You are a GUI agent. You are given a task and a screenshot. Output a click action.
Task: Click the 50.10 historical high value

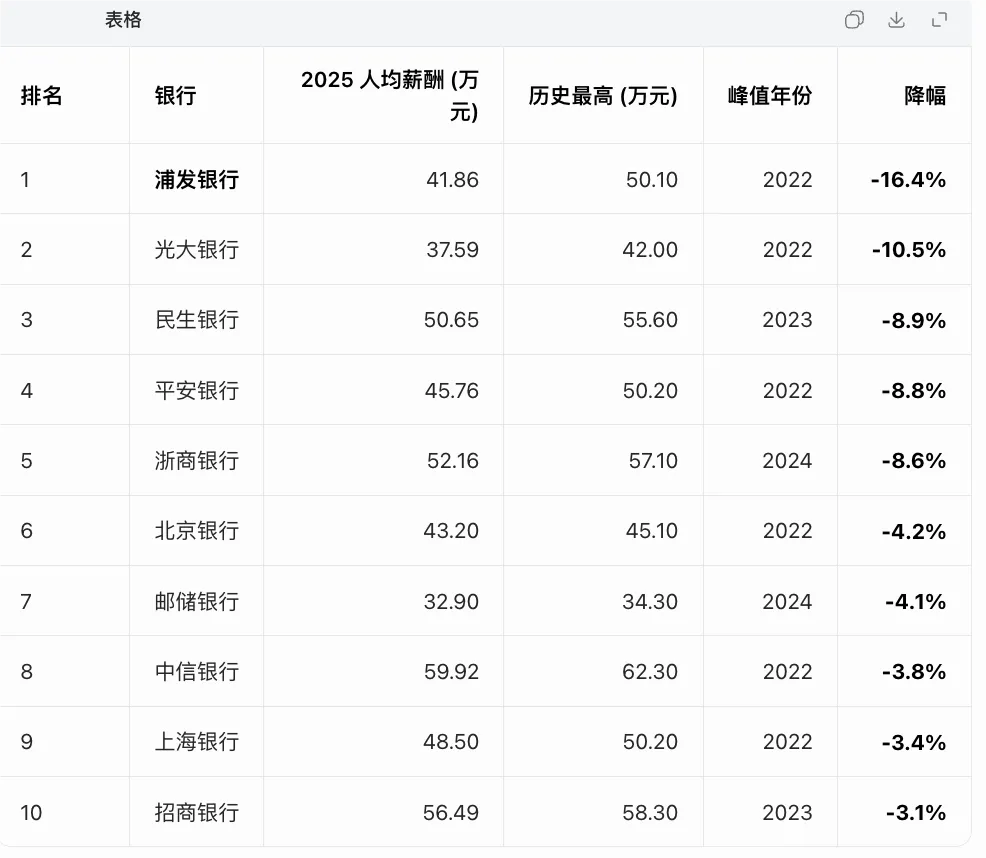click(651, 180)
